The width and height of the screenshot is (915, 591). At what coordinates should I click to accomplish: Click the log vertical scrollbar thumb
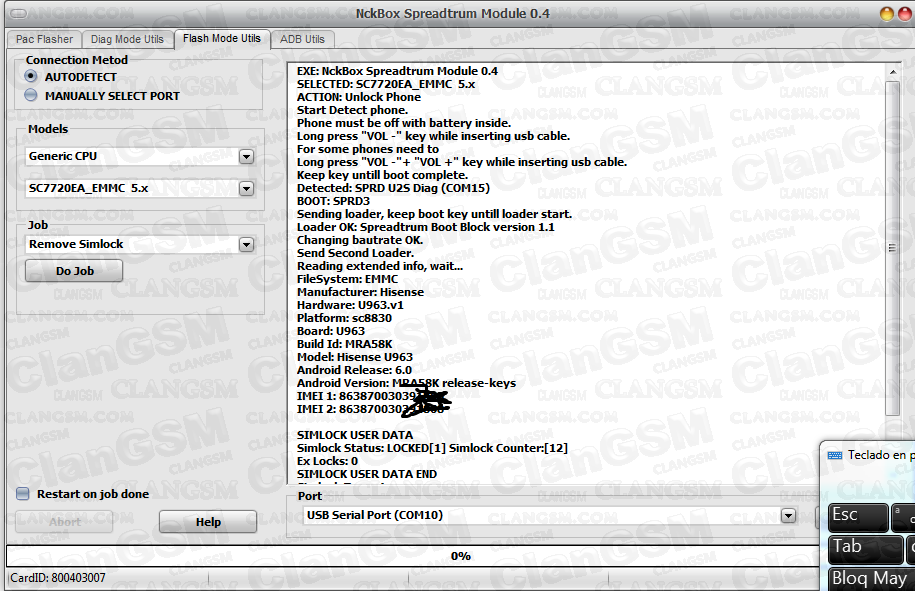pos(892,249)
